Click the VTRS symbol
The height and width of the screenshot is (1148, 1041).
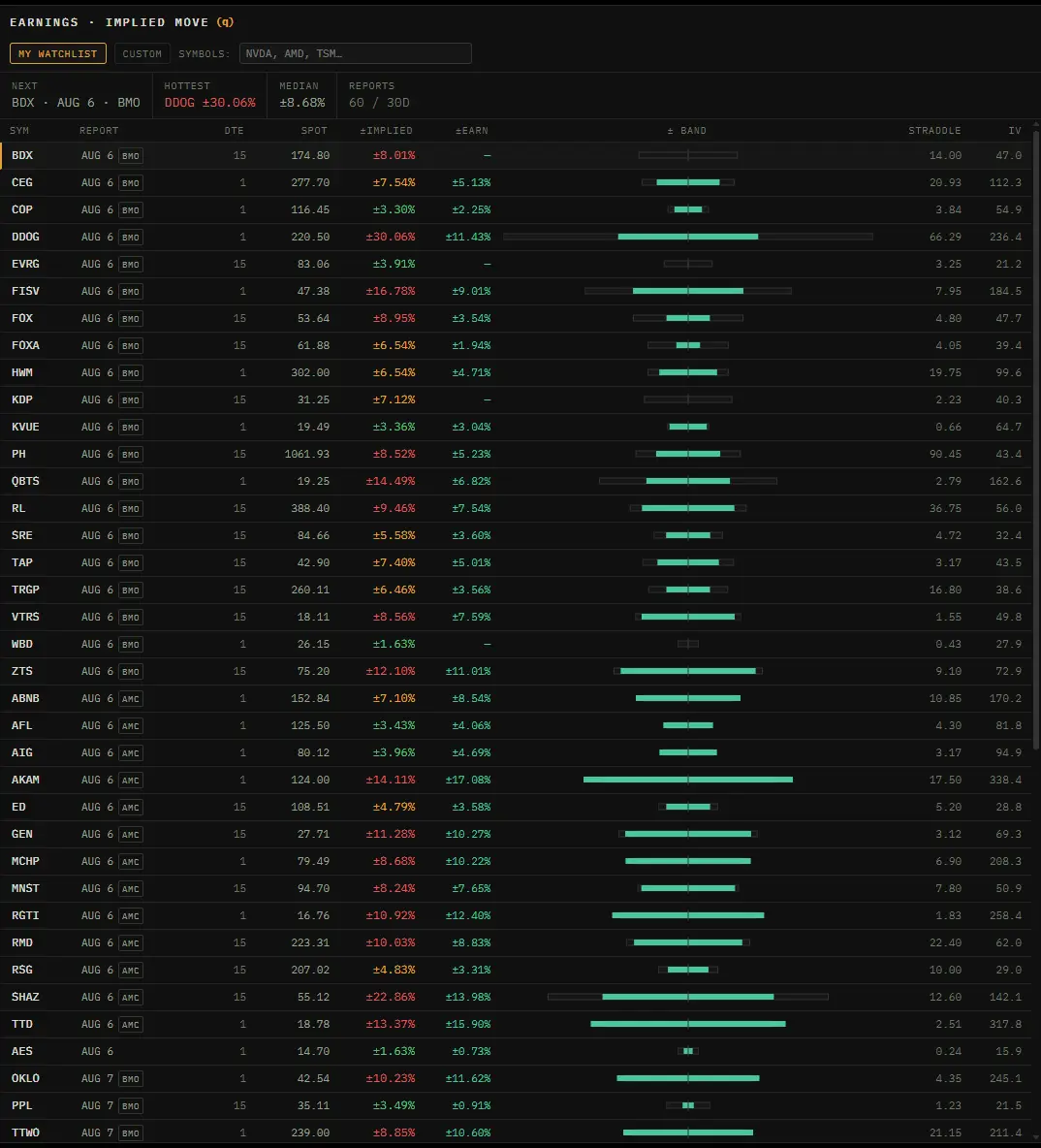tap(25, 617)
